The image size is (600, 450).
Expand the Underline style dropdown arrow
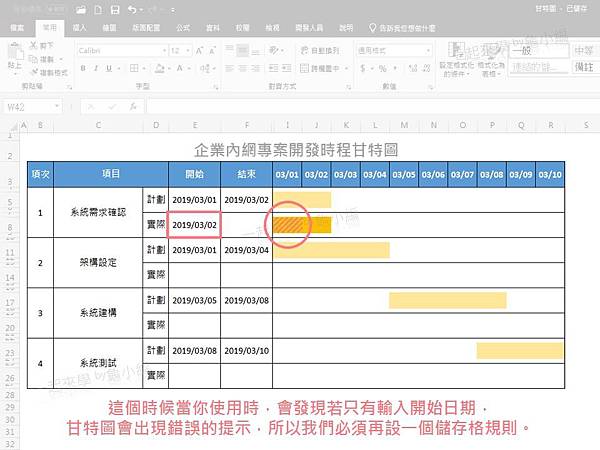pyautogui.click(x=119, y=69)
